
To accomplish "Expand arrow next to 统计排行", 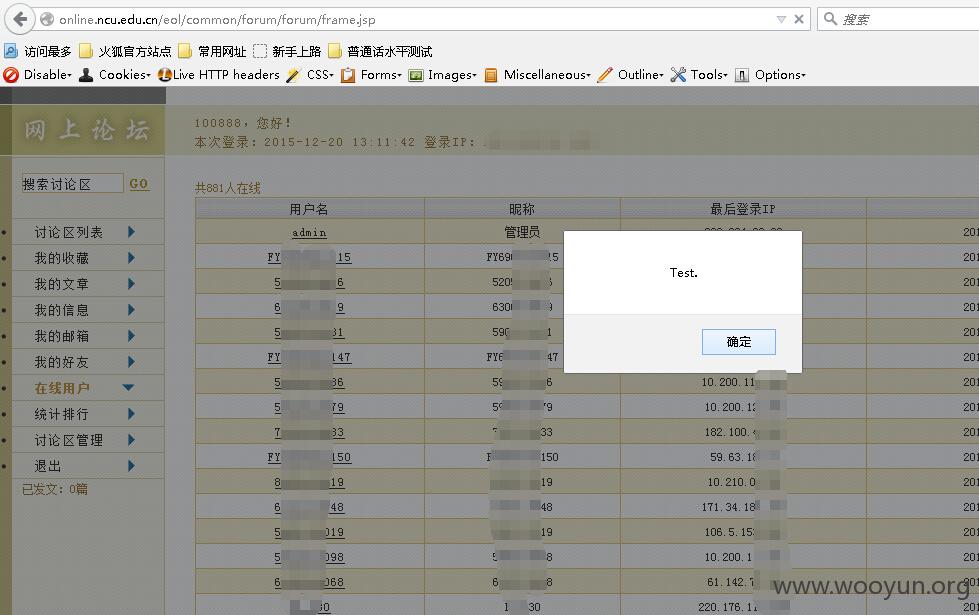I will tap(131, 414).
